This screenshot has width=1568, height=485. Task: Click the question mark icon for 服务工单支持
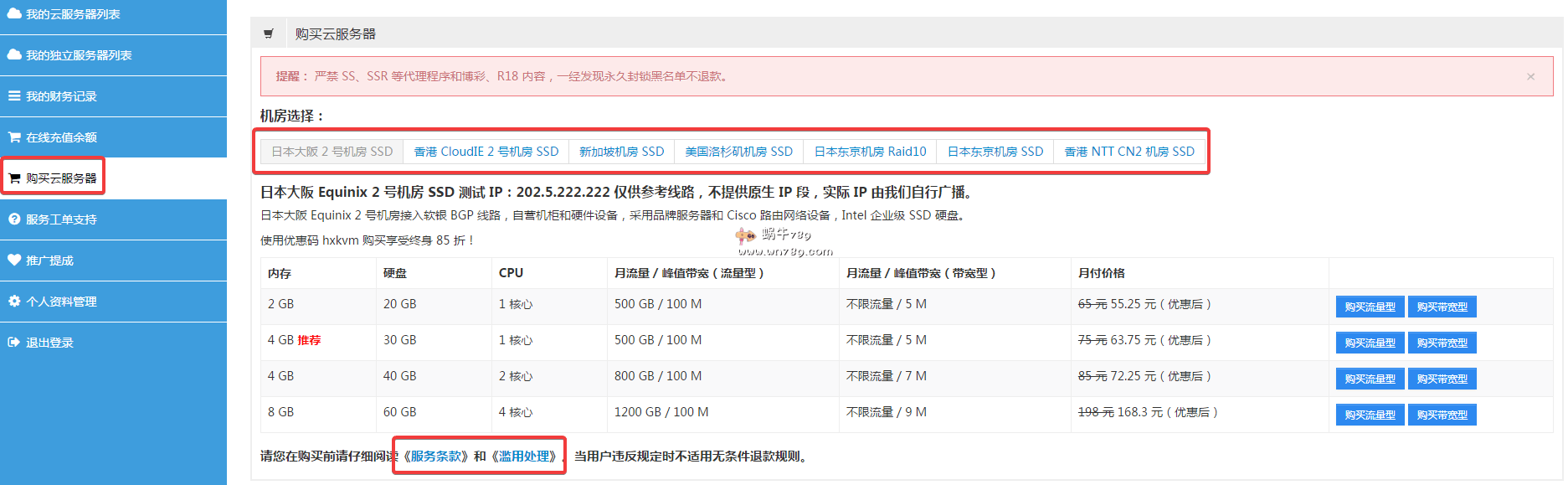tap(14, 219)
